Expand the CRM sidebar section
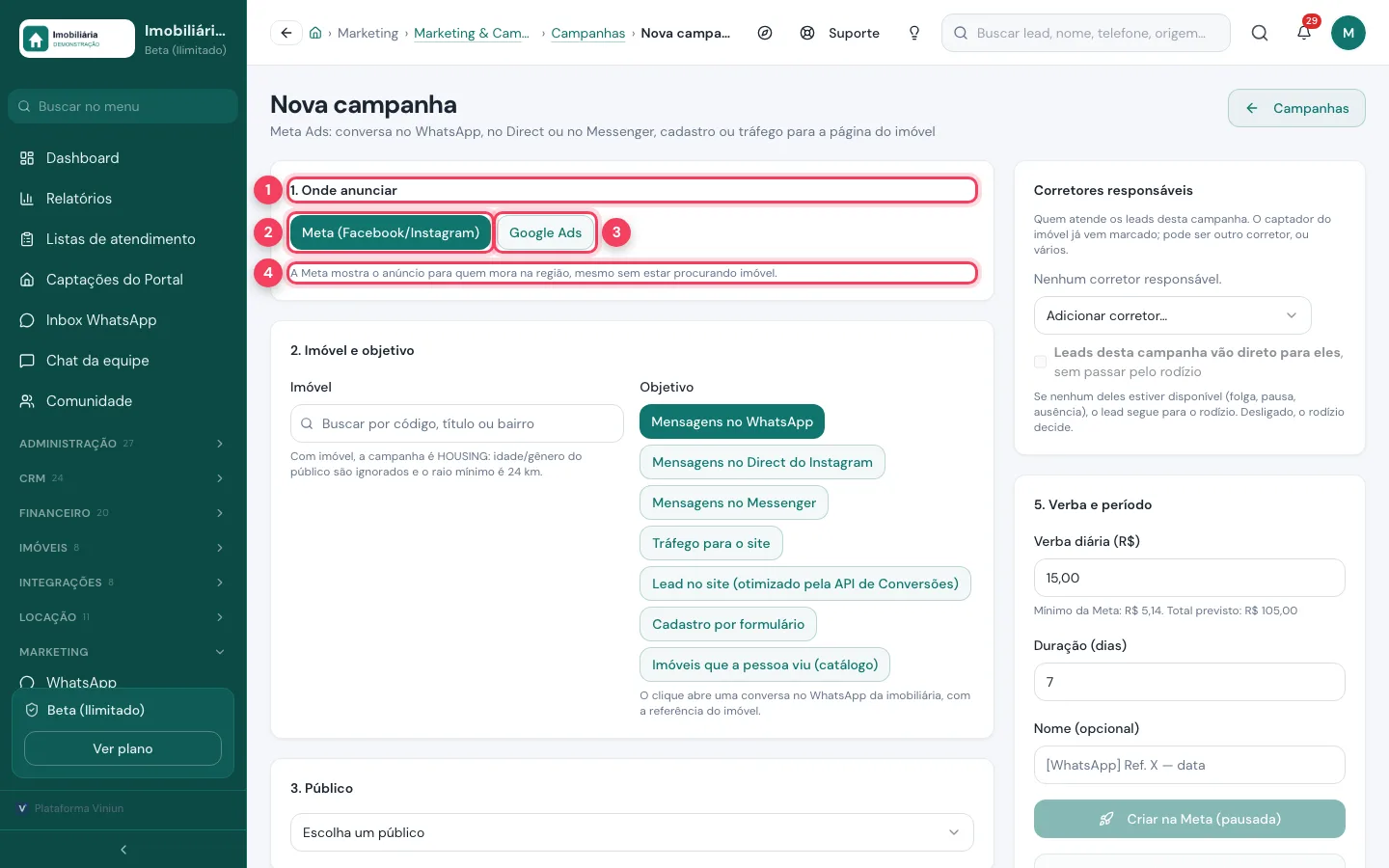This screenshot has height=868, width=1389. pyautogui.click(x=123, y=478)
